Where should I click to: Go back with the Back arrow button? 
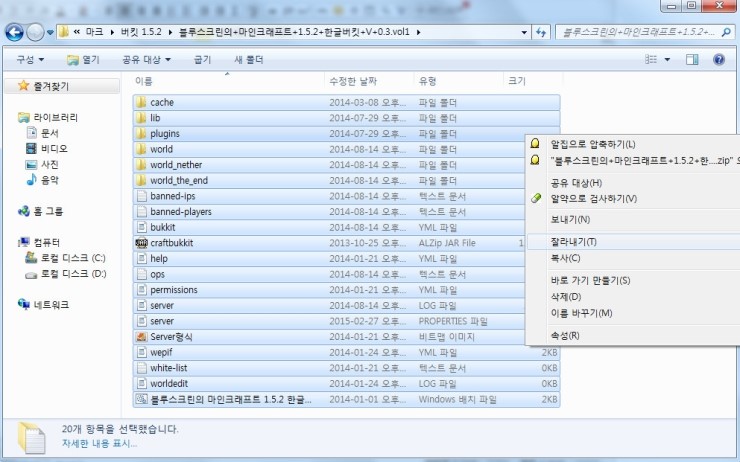14,32
